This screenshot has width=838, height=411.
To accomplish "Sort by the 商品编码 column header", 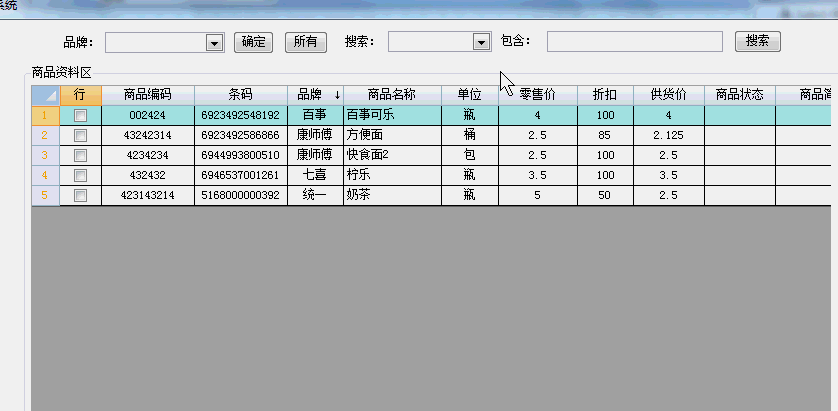I will pos(147,95).
